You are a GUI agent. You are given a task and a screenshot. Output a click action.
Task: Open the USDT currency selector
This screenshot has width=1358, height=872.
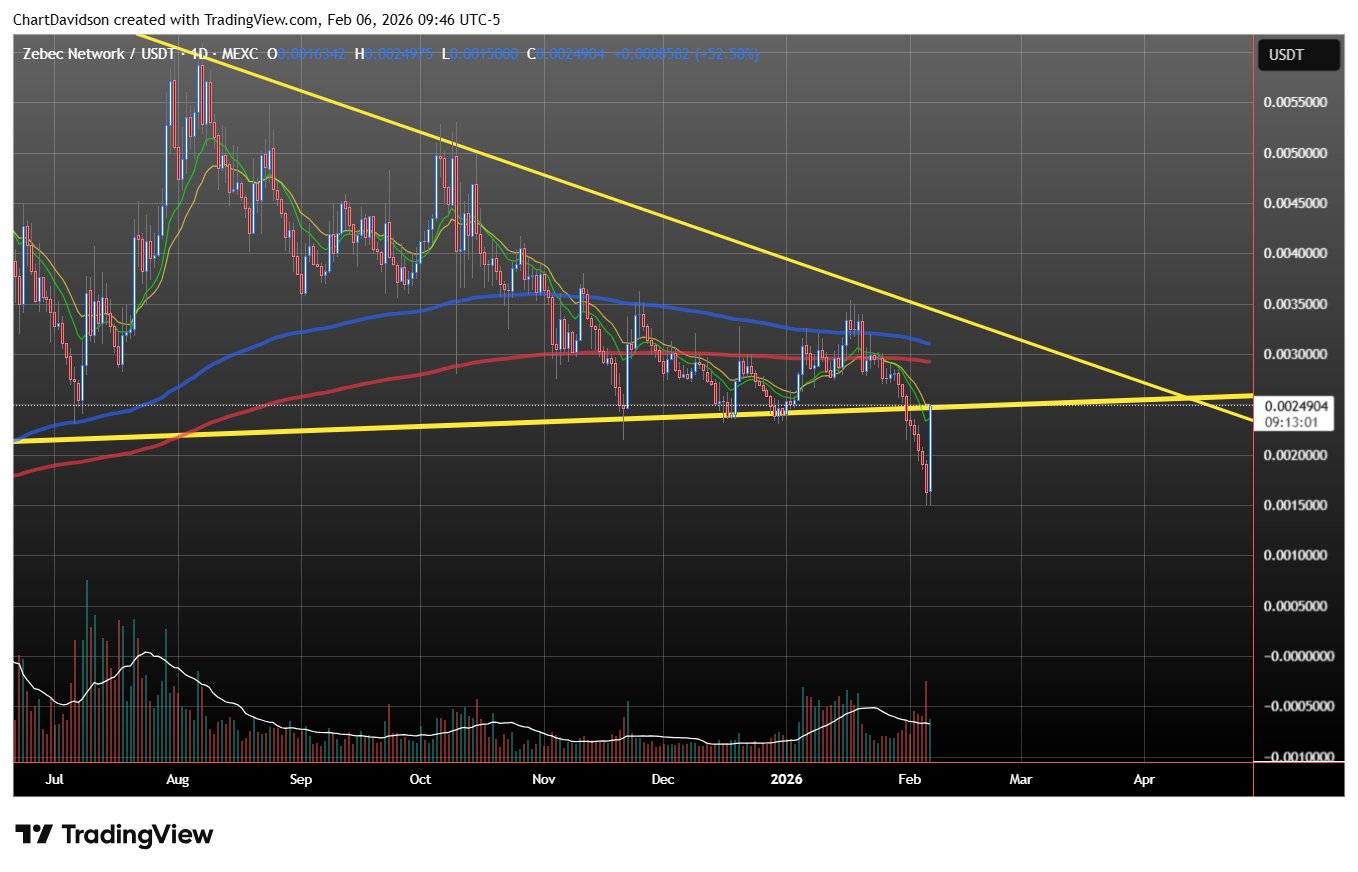(x=1298, y=55)
